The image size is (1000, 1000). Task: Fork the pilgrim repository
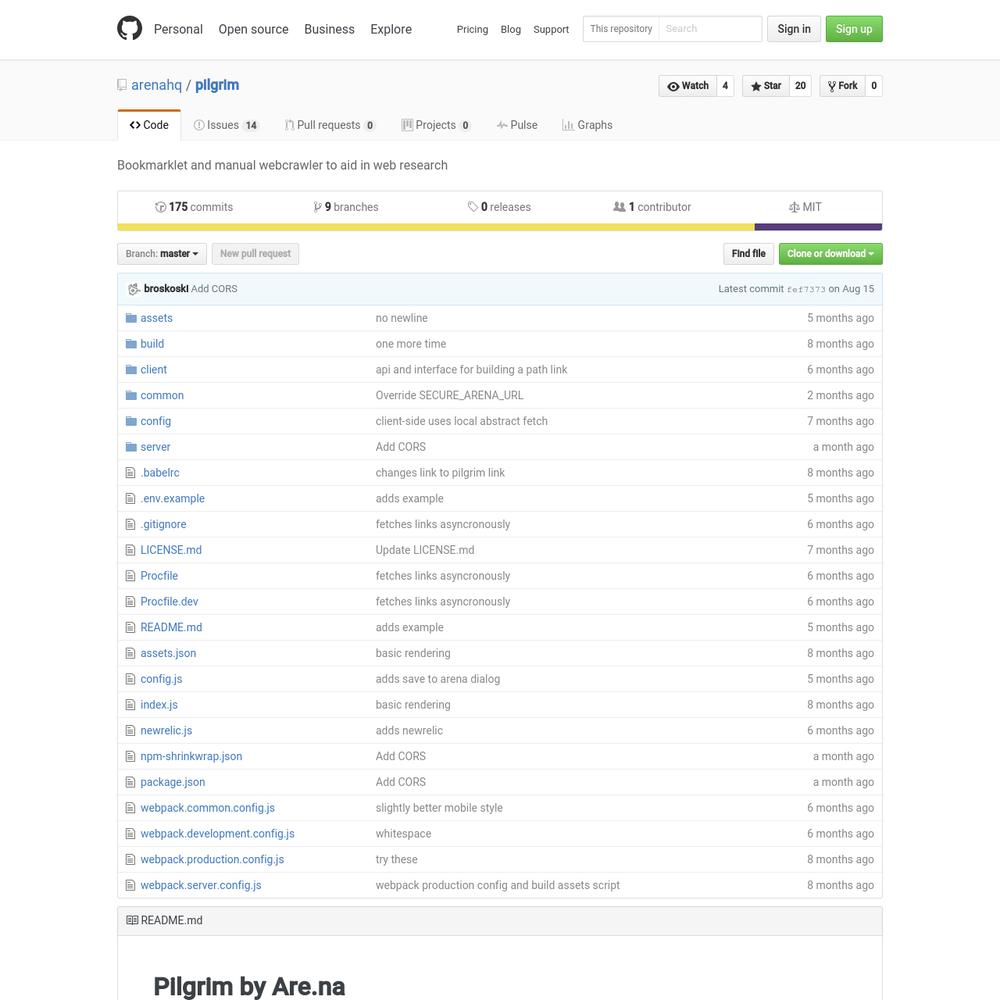click(x=842, y=85)
